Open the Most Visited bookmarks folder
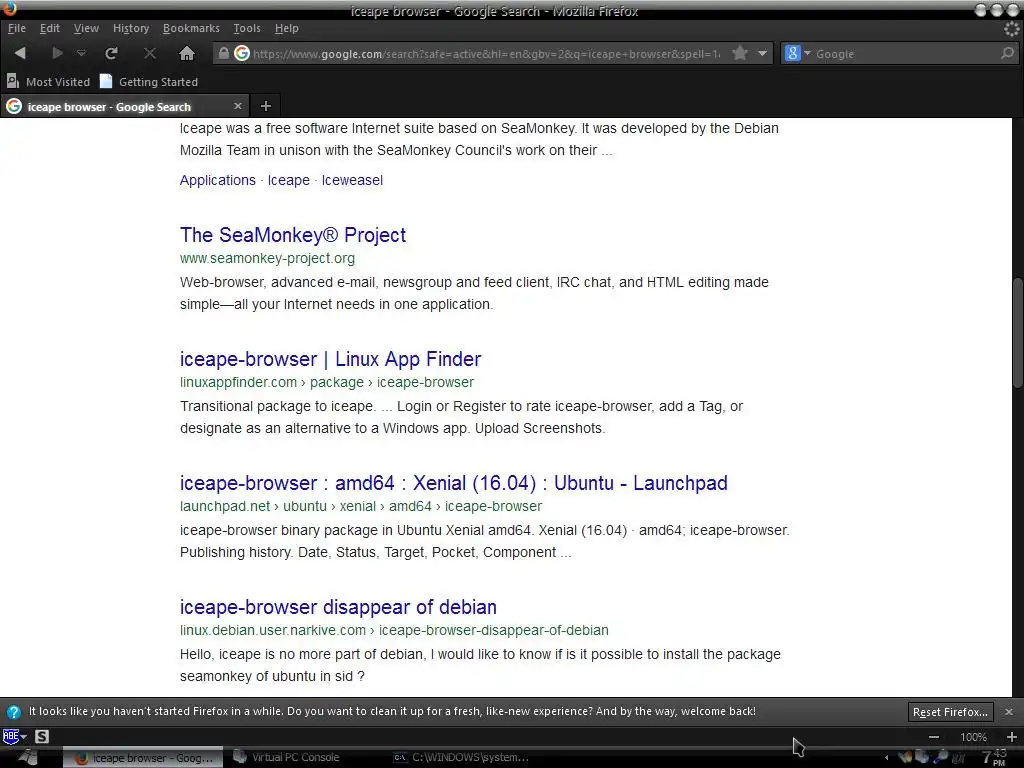Screen dimensions: 1024x768 pyautogui.click(x=48, y=82)
